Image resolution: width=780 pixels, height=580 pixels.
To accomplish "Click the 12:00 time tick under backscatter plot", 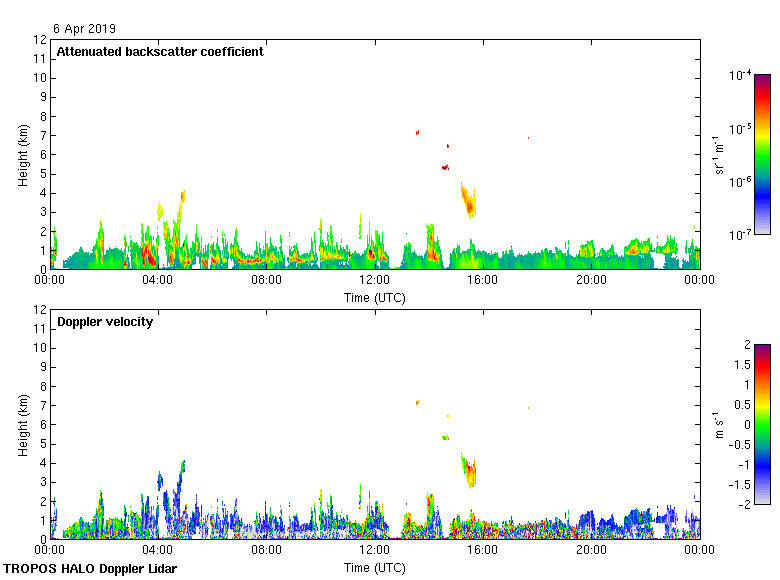I will [375, 281].
